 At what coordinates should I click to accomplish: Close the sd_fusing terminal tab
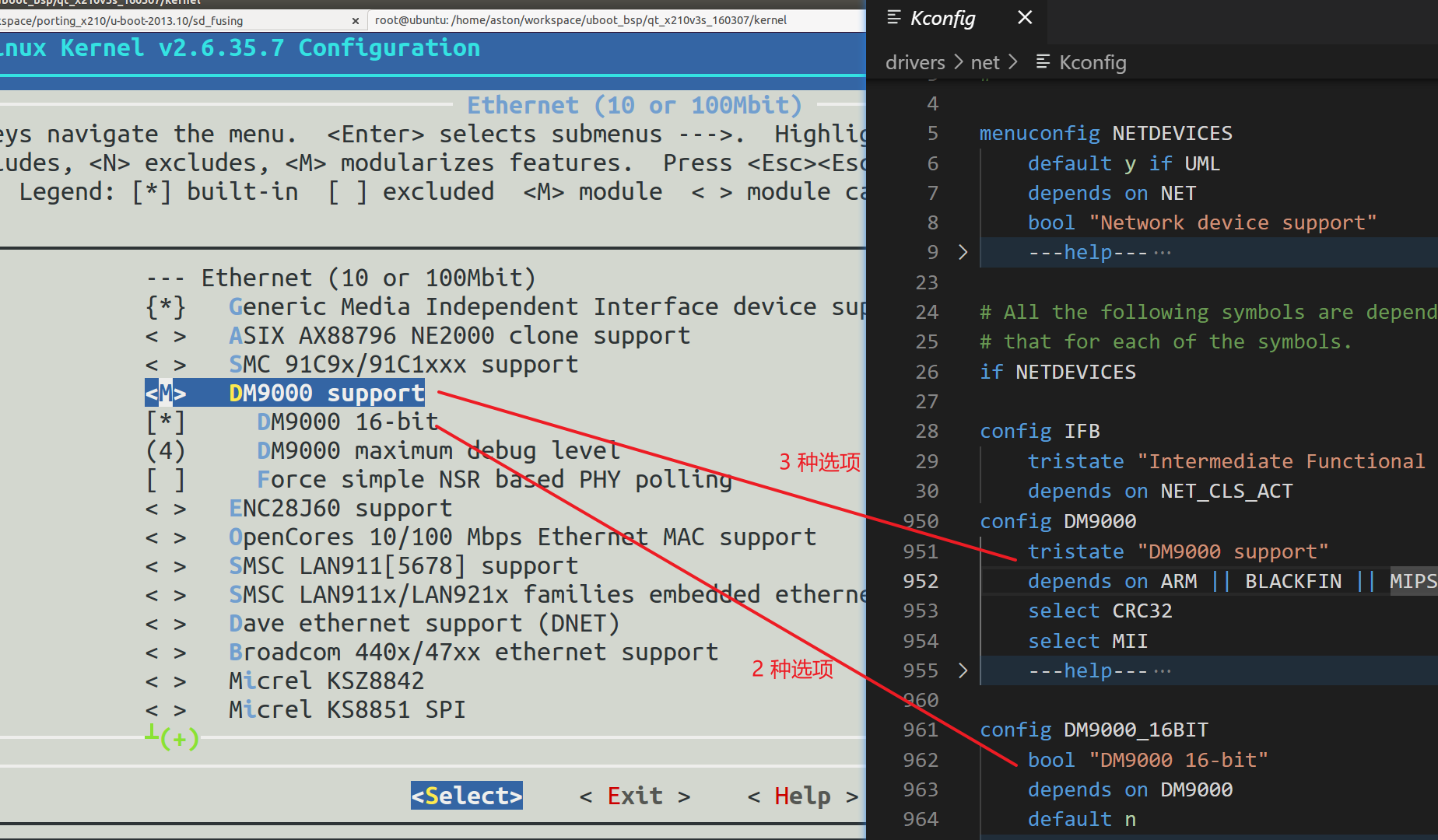(x=356, y=21)
